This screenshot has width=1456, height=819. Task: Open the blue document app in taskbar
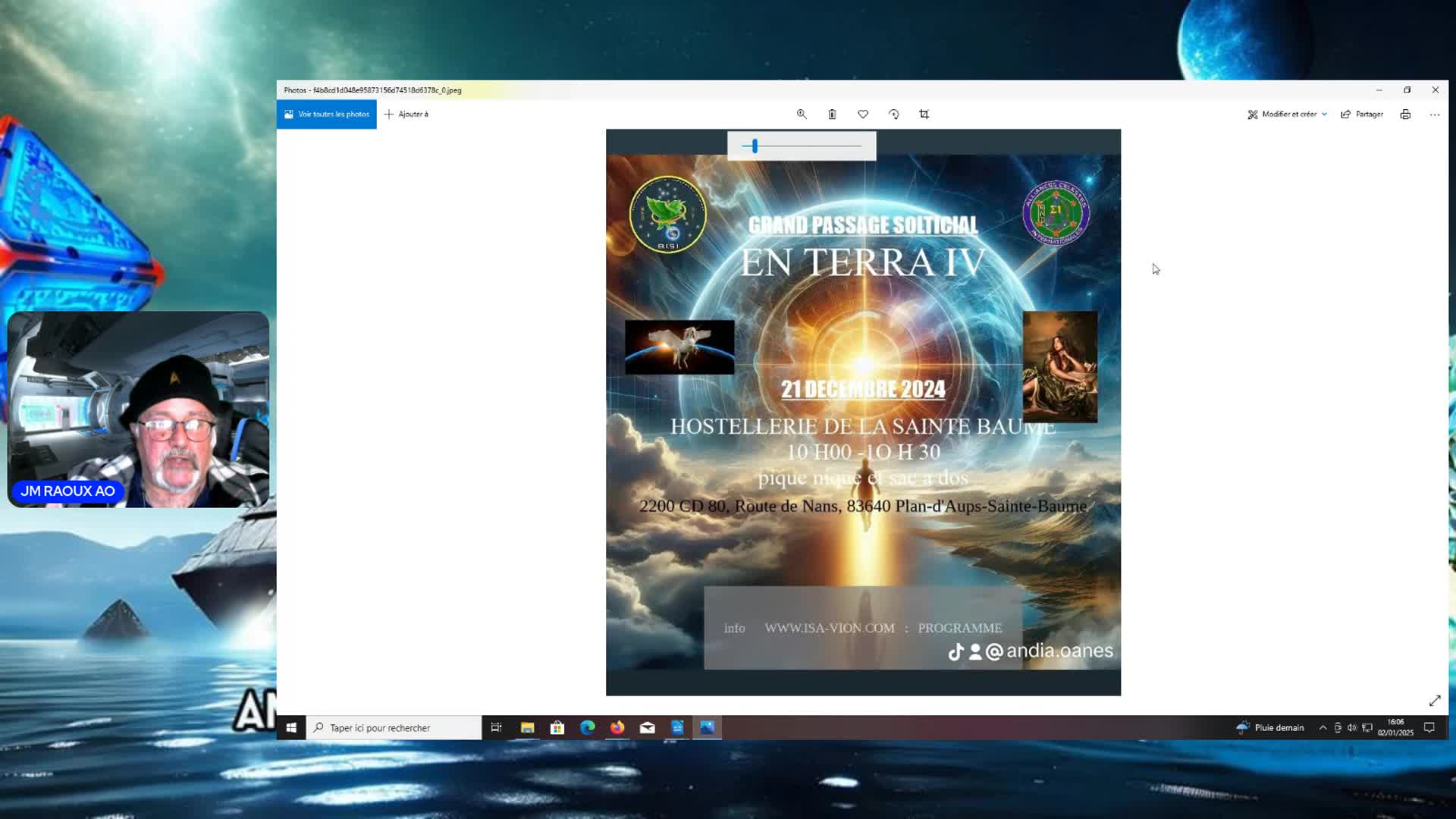click(677, 727)
